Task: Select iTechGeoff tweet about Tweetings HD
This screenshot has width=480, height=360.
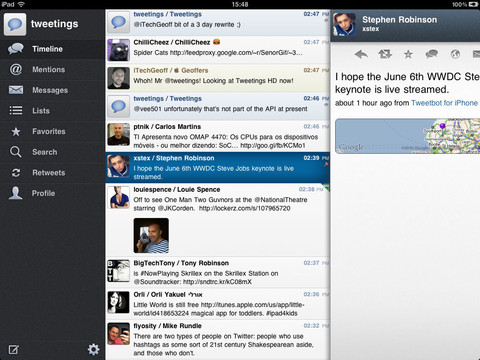Action: point(218,78)
